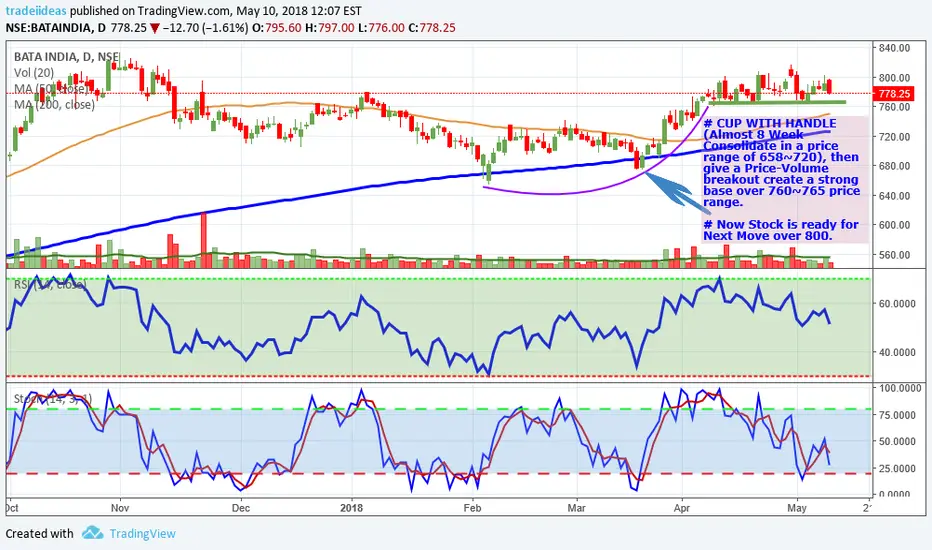932x550 pixels.
Task: Click the 640.00 price axis label
Action: [895, 196]
